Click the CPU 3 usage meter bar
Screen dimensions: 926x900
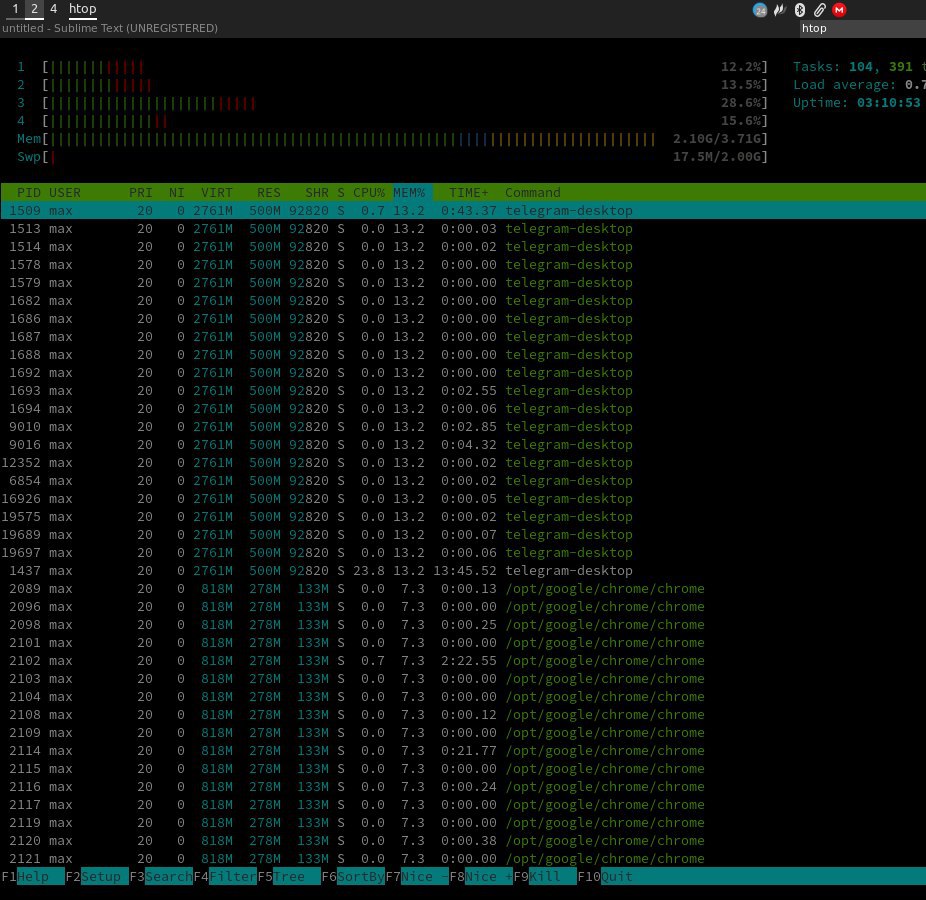[x=405, y=103]
